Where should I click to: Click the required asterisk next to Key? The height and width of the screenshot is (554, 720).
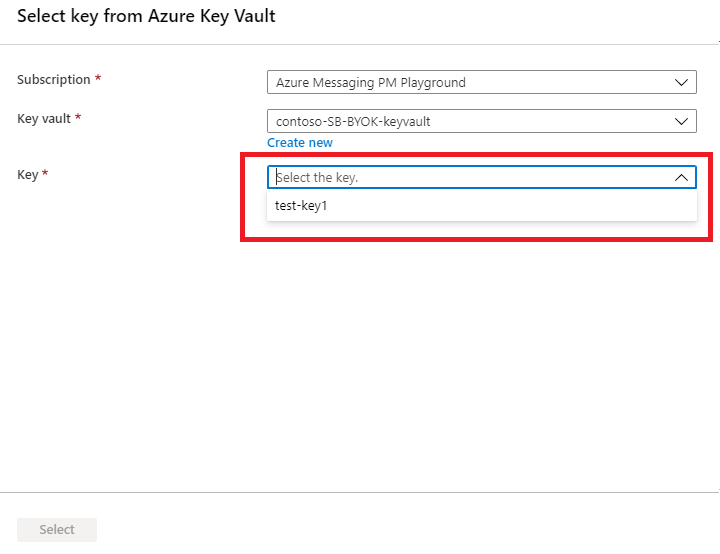[45, 175]
